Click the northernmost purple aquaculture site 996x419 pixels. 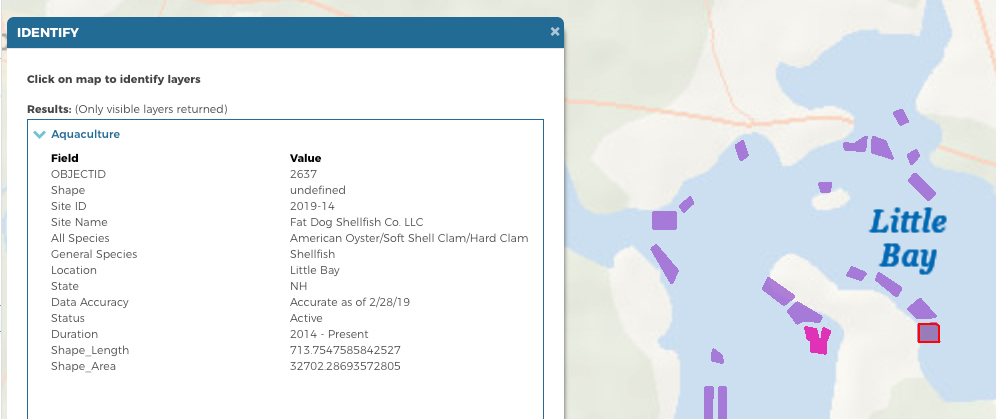tap(901, 117)
